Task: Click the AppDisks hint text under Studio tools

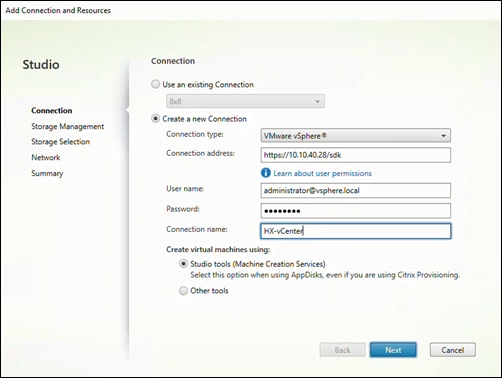Action: point(325,275)
